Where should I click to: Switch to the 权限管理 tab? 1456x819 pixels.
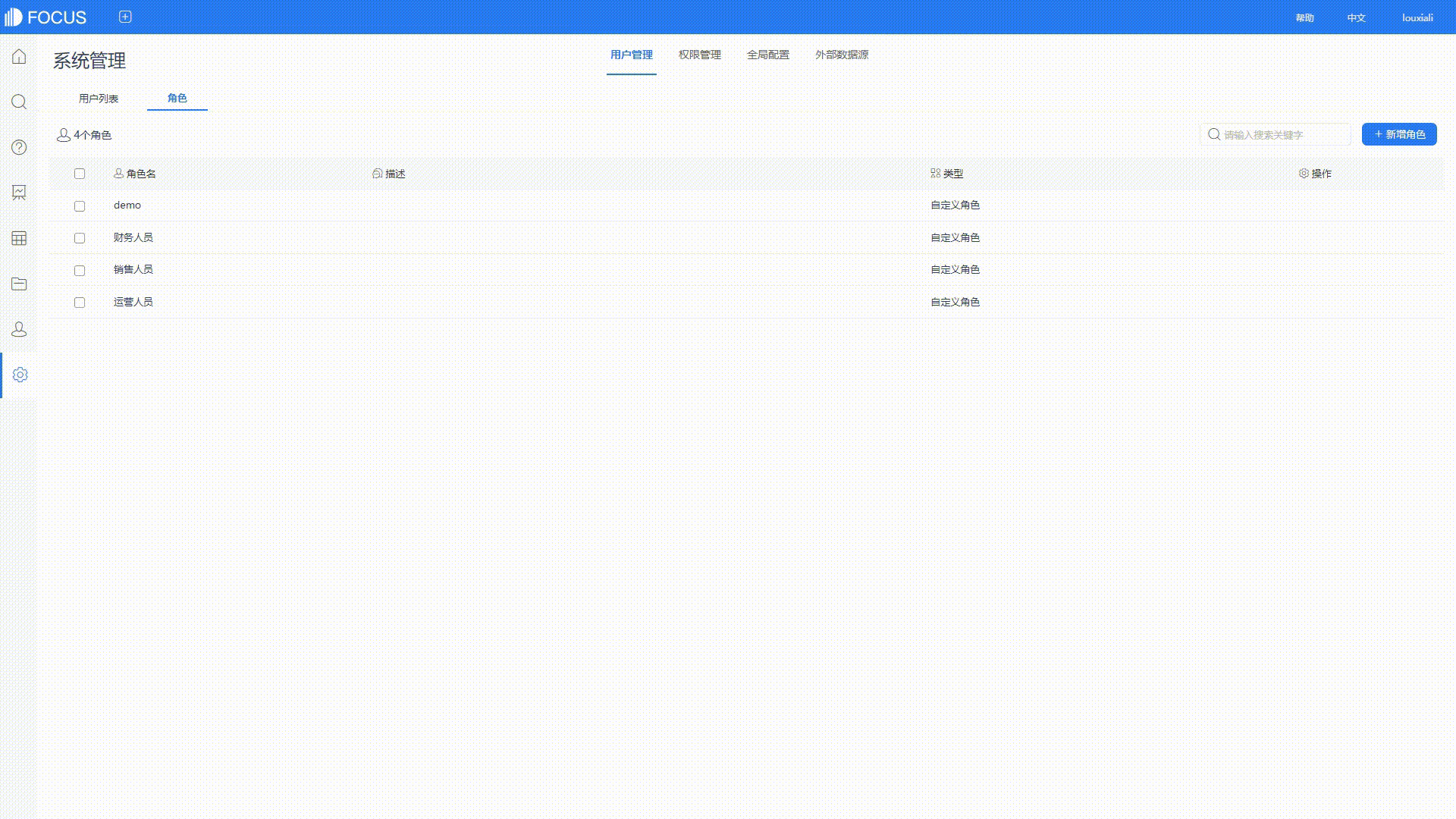pos(698,55)
